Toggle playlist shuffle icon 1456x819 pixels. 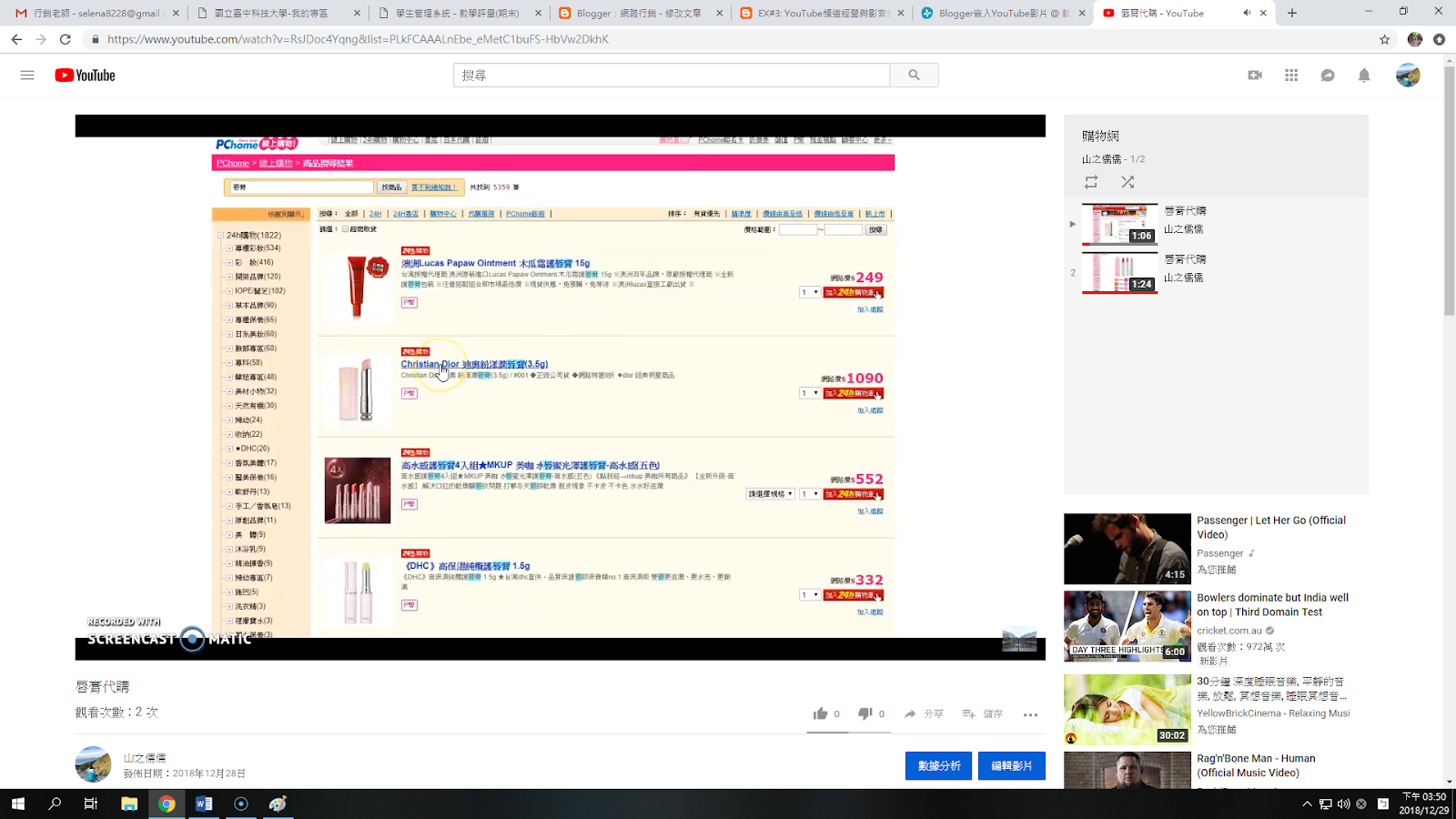1127,182
